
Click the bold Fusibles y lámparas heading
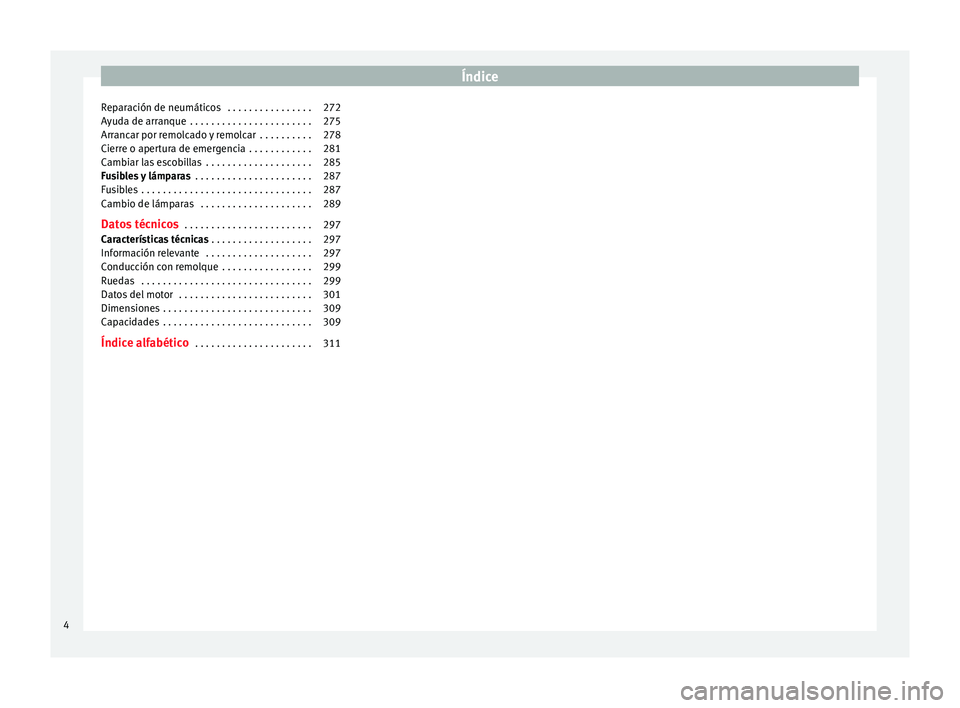pos(146,176)
